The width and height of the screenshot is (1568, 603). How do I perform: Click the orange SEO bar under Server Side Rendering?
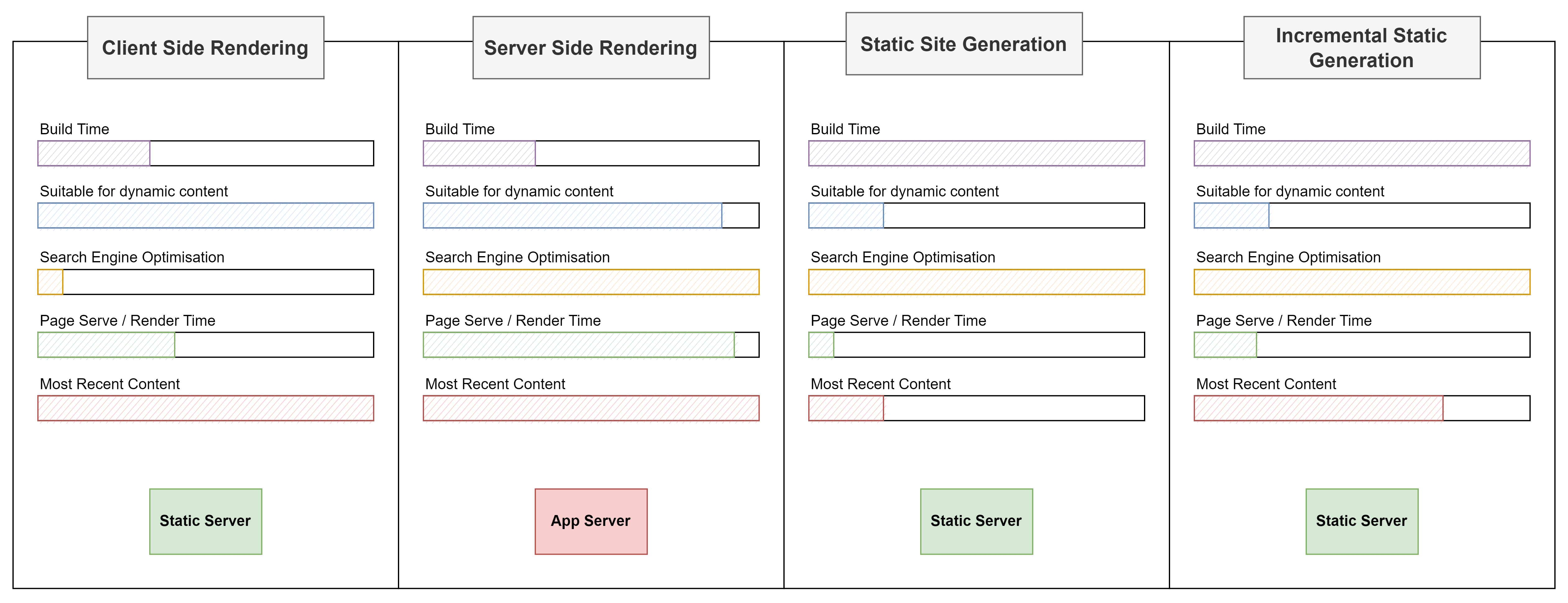(x=591, y=282)
